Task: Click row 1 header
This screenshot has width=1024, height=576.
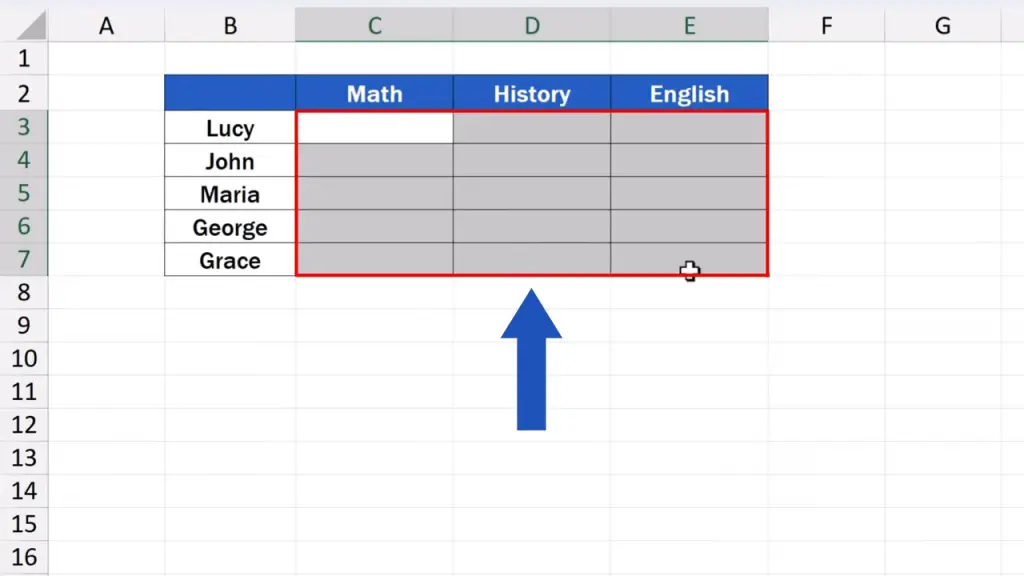Action: click(x=24, y=59)
